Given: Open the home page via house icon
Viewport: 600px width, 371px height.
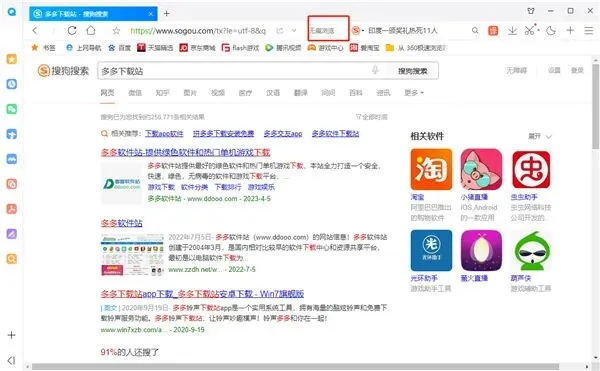Looking at the screenshot, I should coord(91,30).
